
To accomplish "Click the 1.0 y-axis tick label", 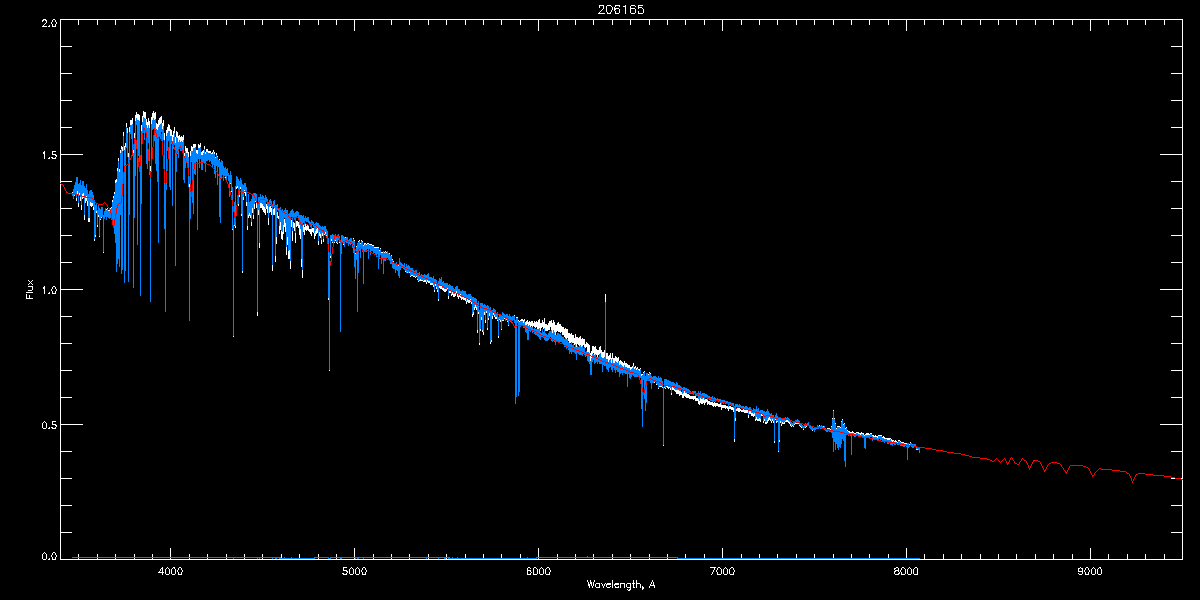I will click(48, 290).
